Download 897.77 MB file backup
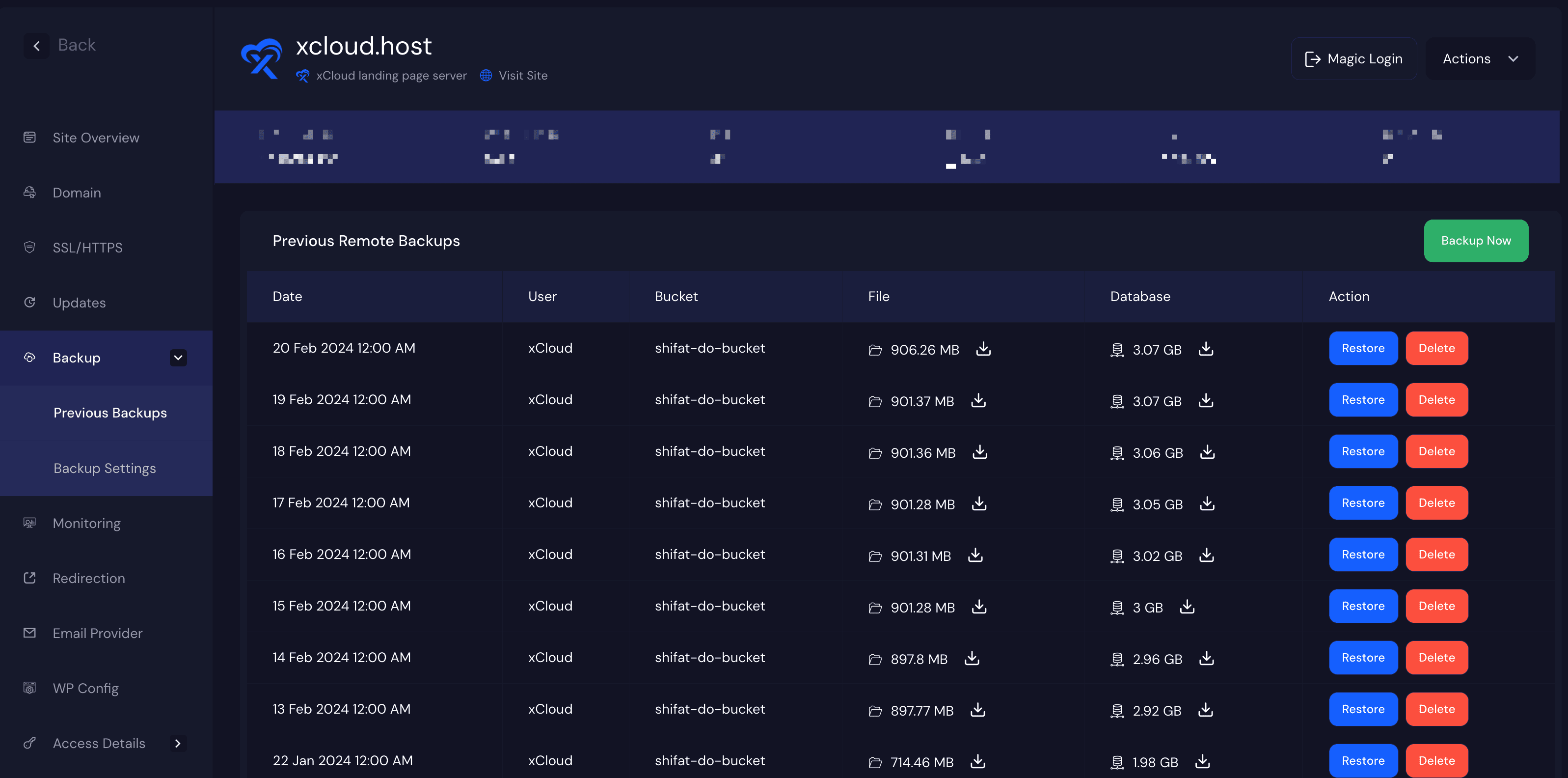This screenshot has width=1568, height=778. (977, 710)
